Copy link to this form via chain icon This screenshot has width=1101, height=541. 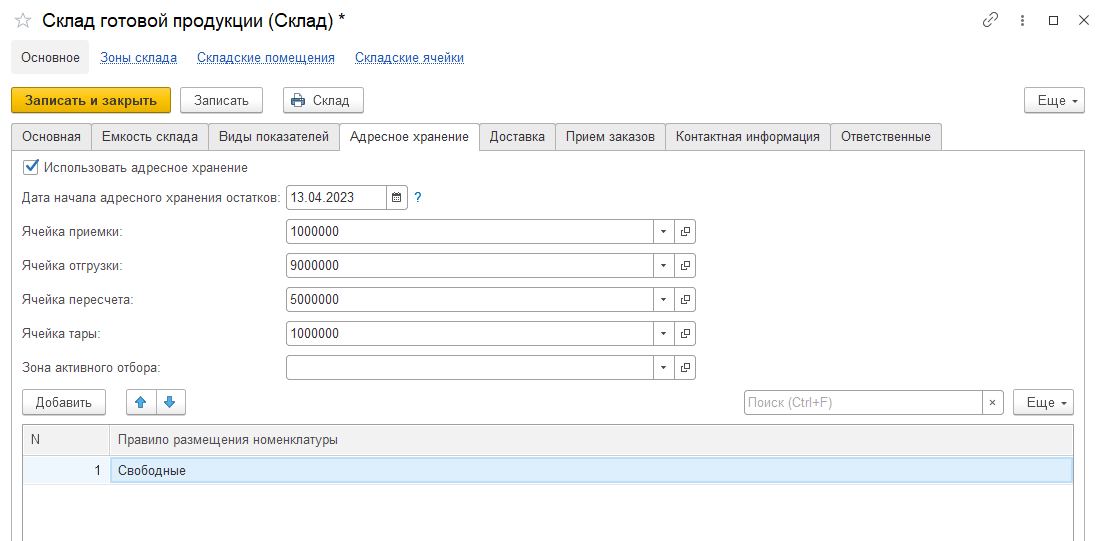(991, 20)
